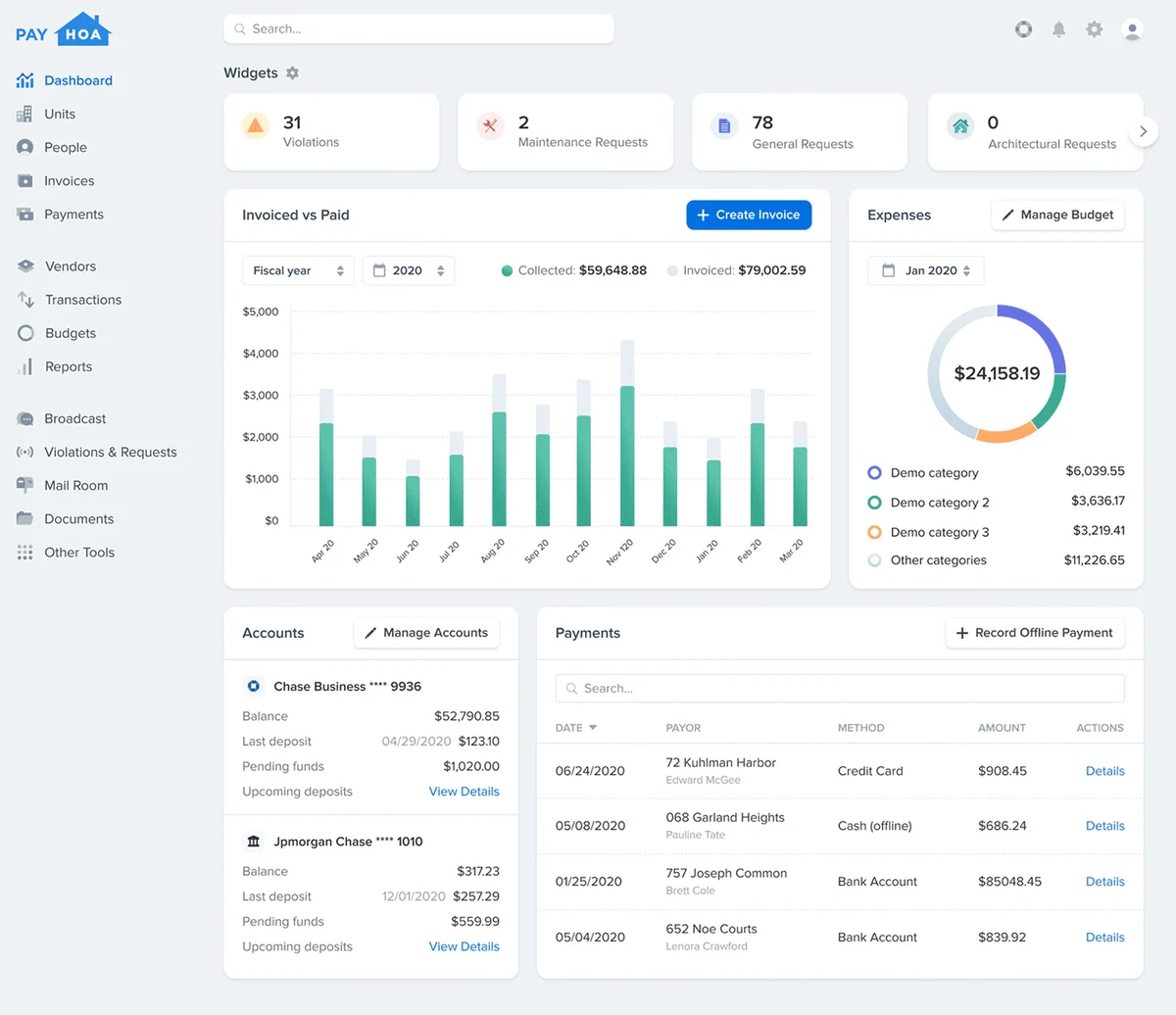Go to Reports page
Screen dimensions: 1176x1015
point(69,366)
